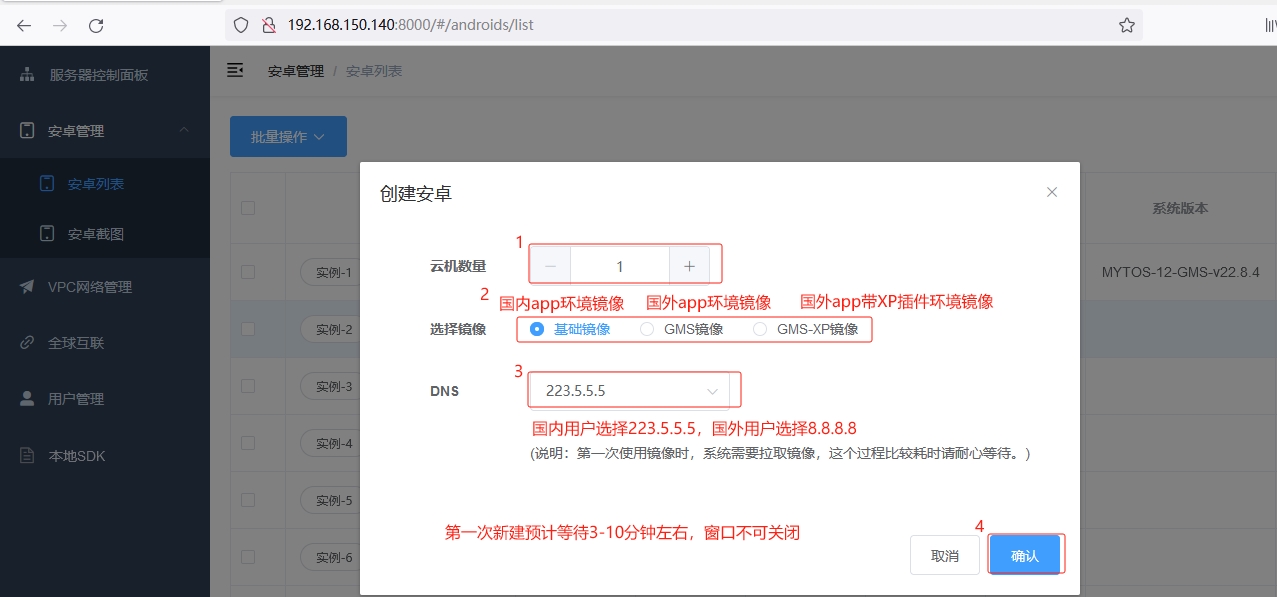Open 安卓截图 in the sidebar

[96, 234]
